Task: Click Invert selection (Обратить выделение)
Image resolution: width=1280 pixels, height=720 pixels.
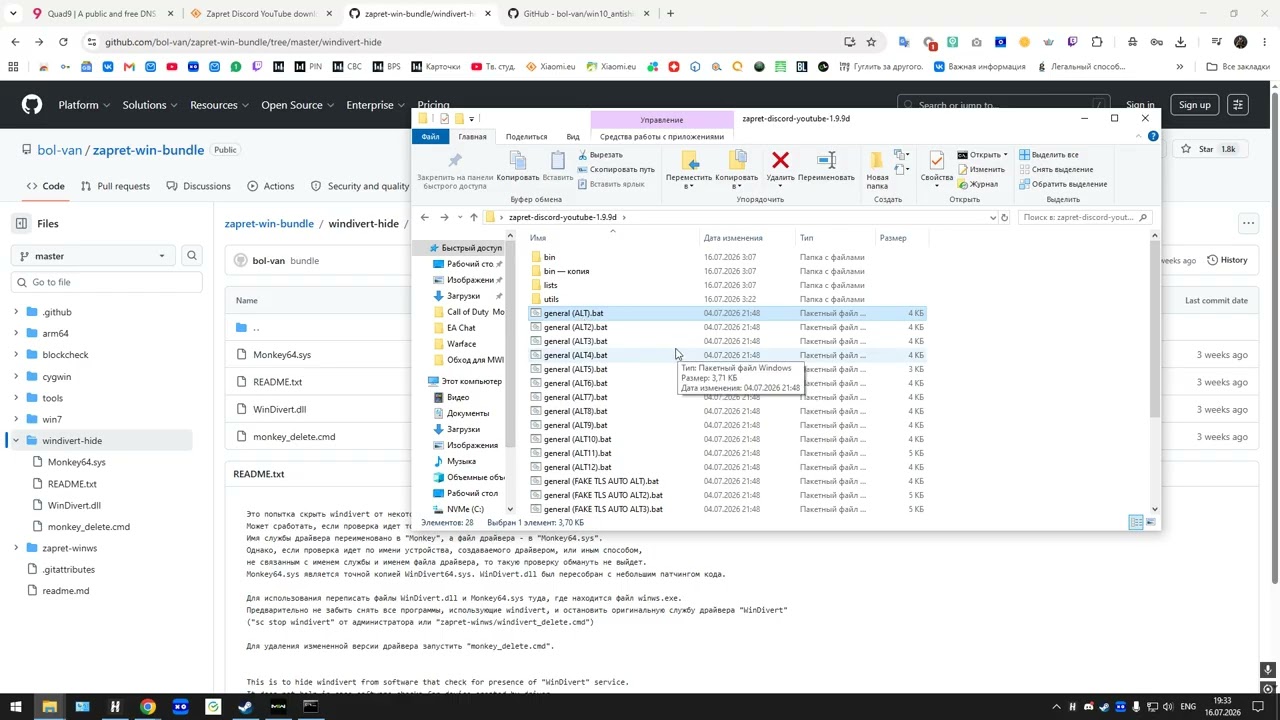Action: [x=1062, y=184]
